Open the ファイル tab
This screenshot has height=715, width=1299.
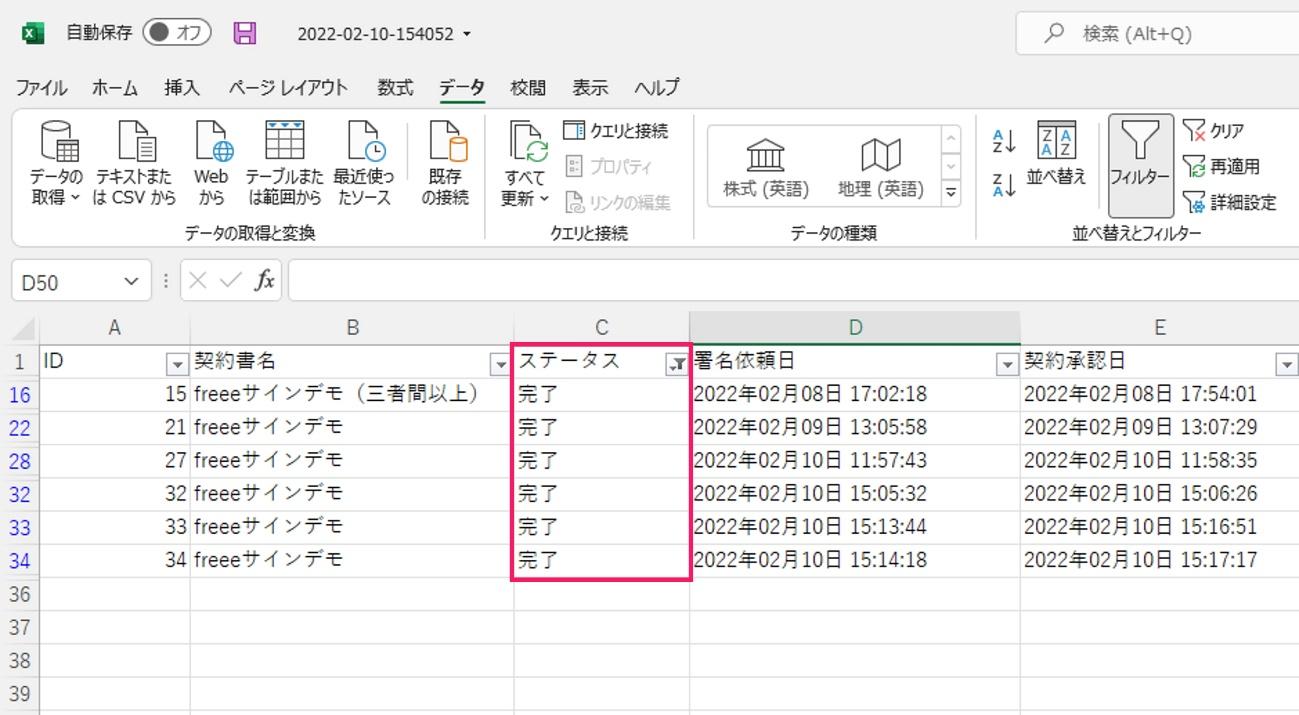41,88
